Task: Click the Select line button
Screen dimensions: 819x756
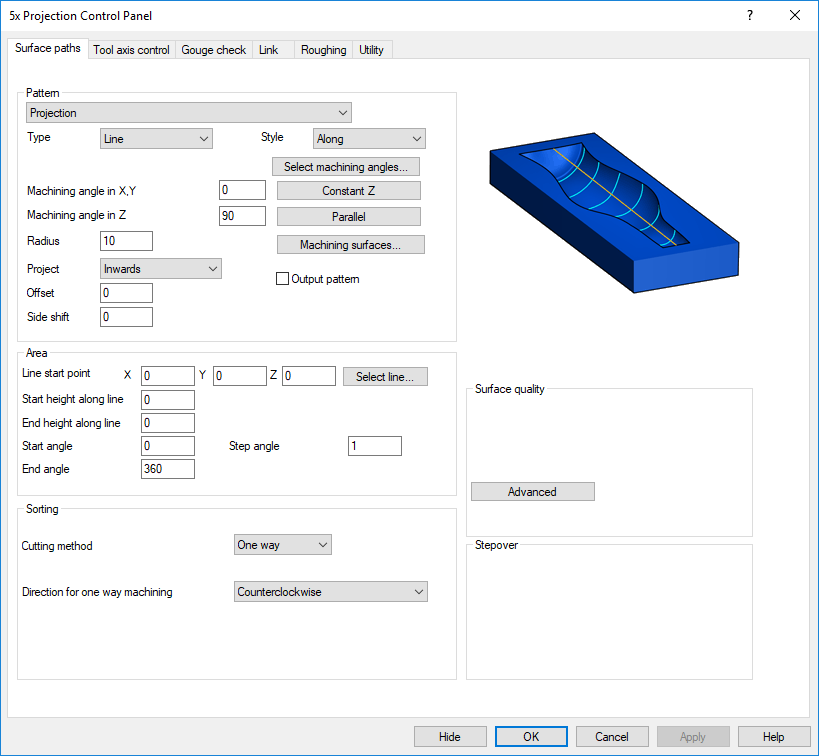Action: (385, 377)
